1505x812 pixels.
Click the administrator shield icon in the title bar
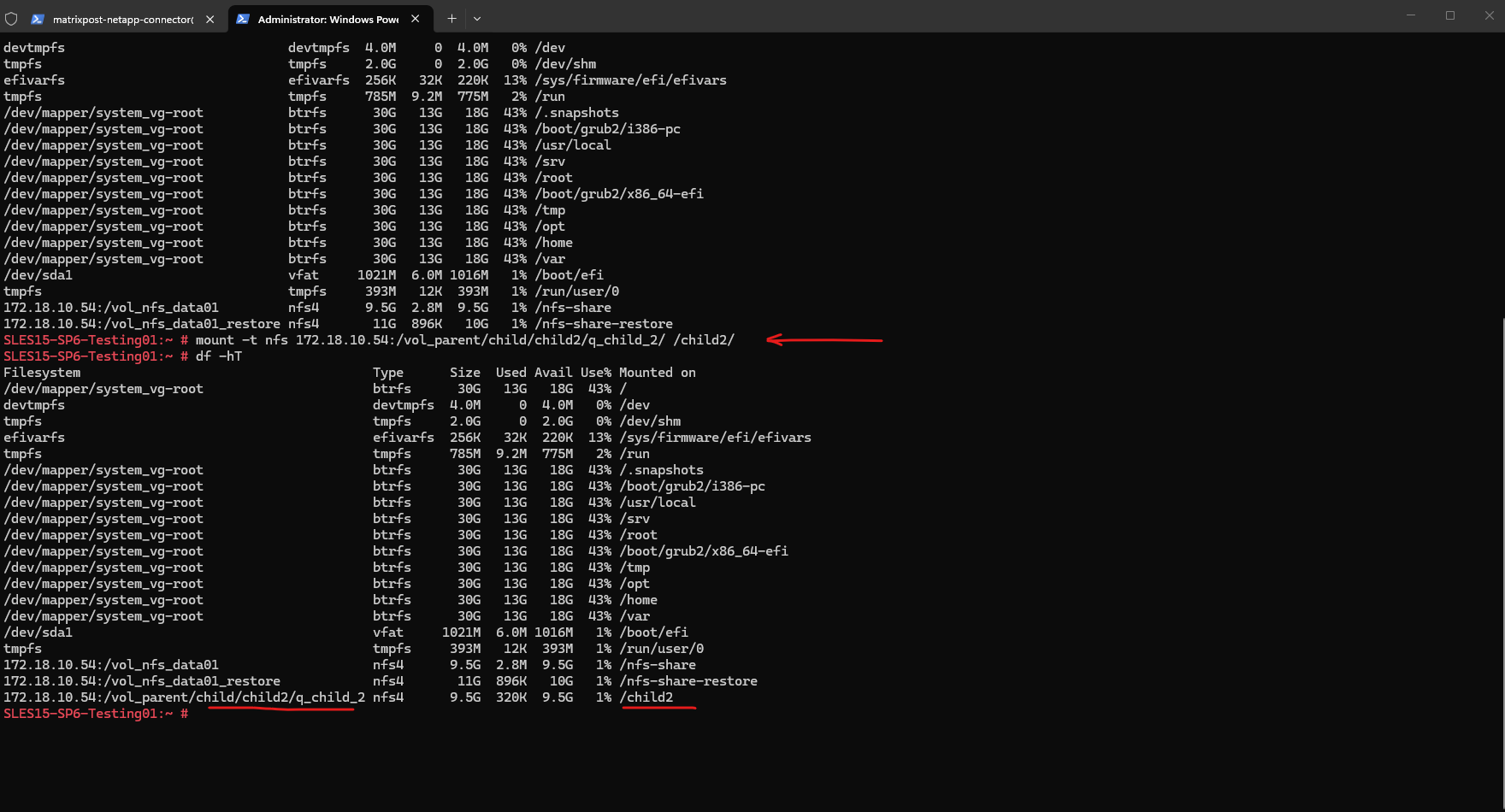(11, 18)
